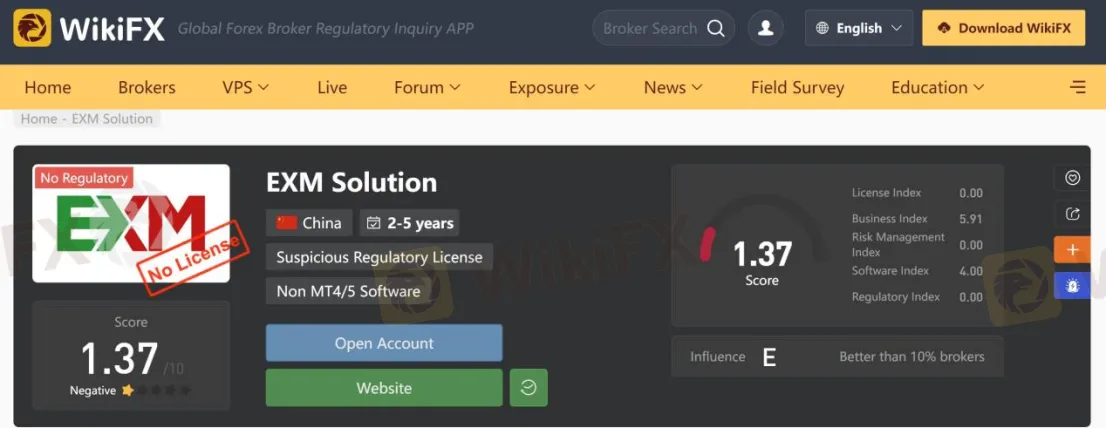Click the green refresh icon beside Website
Screen dimensions: 1107x429
point(528,388)
